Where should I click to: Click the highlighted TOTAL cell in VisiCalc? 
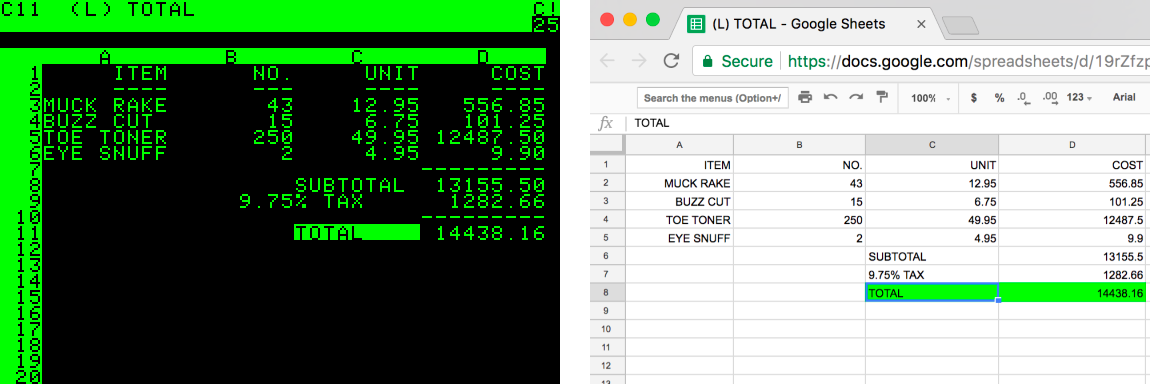coord(357,233)
